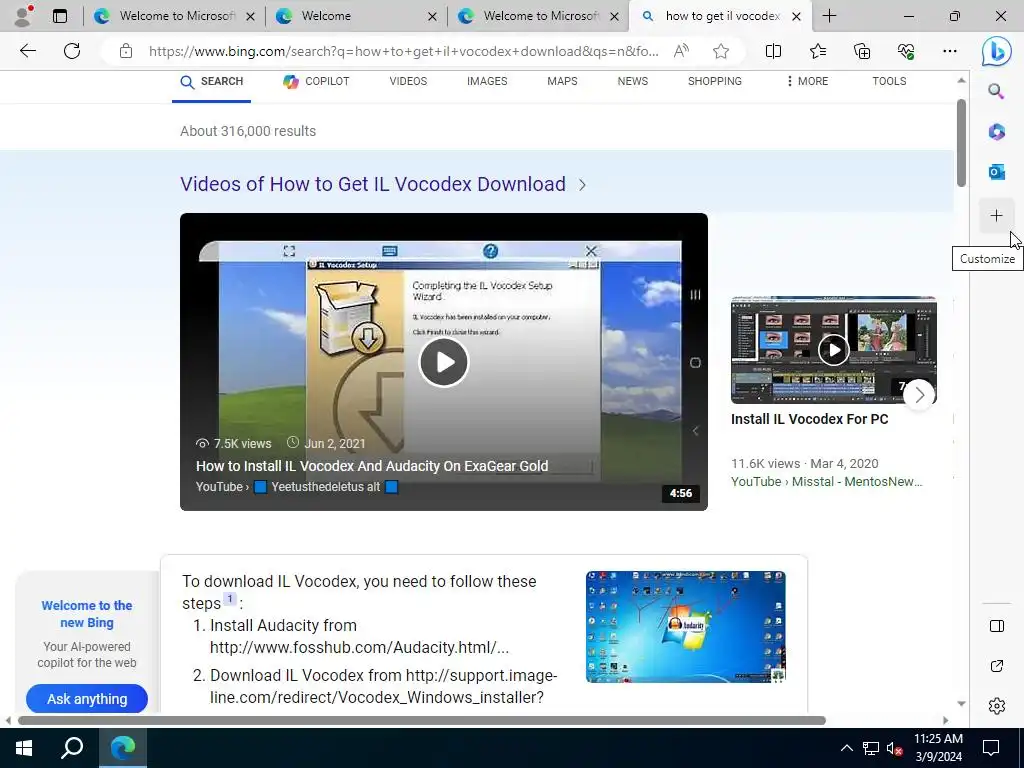
Task: Open Outlook in the sidebar
Action: [x=996, y=172]
